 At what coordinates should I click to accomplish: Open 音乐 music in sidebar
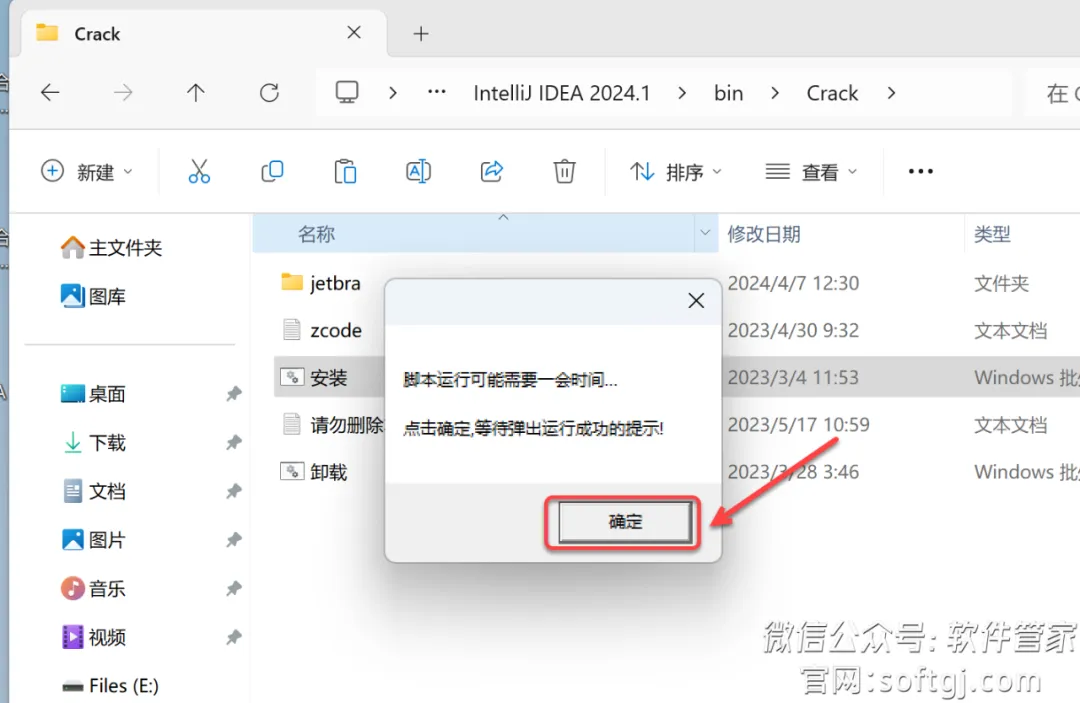(93, 589)
